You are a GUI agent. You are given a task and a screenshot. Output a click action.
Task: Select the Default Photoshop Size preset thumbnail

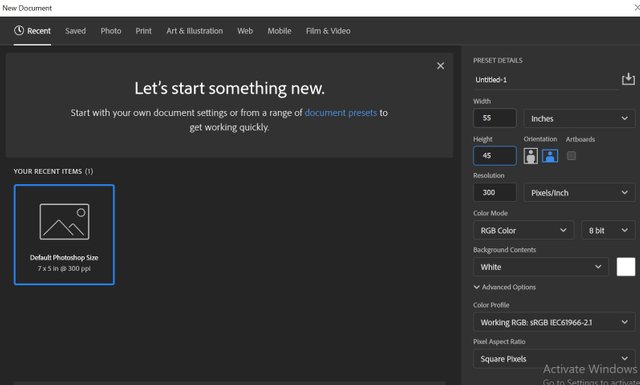point(64,235)
